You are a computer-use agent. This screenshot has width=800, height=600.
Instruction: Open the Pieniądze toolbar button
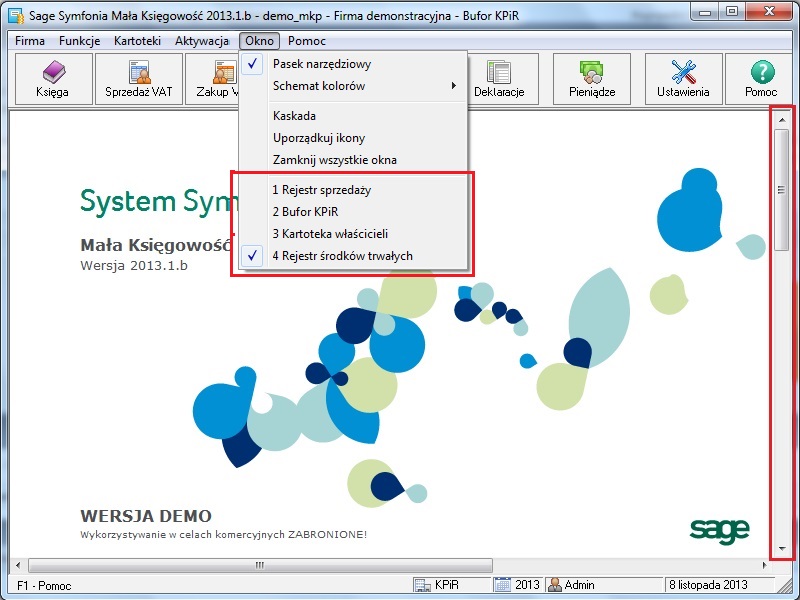(x=592, y=79)
